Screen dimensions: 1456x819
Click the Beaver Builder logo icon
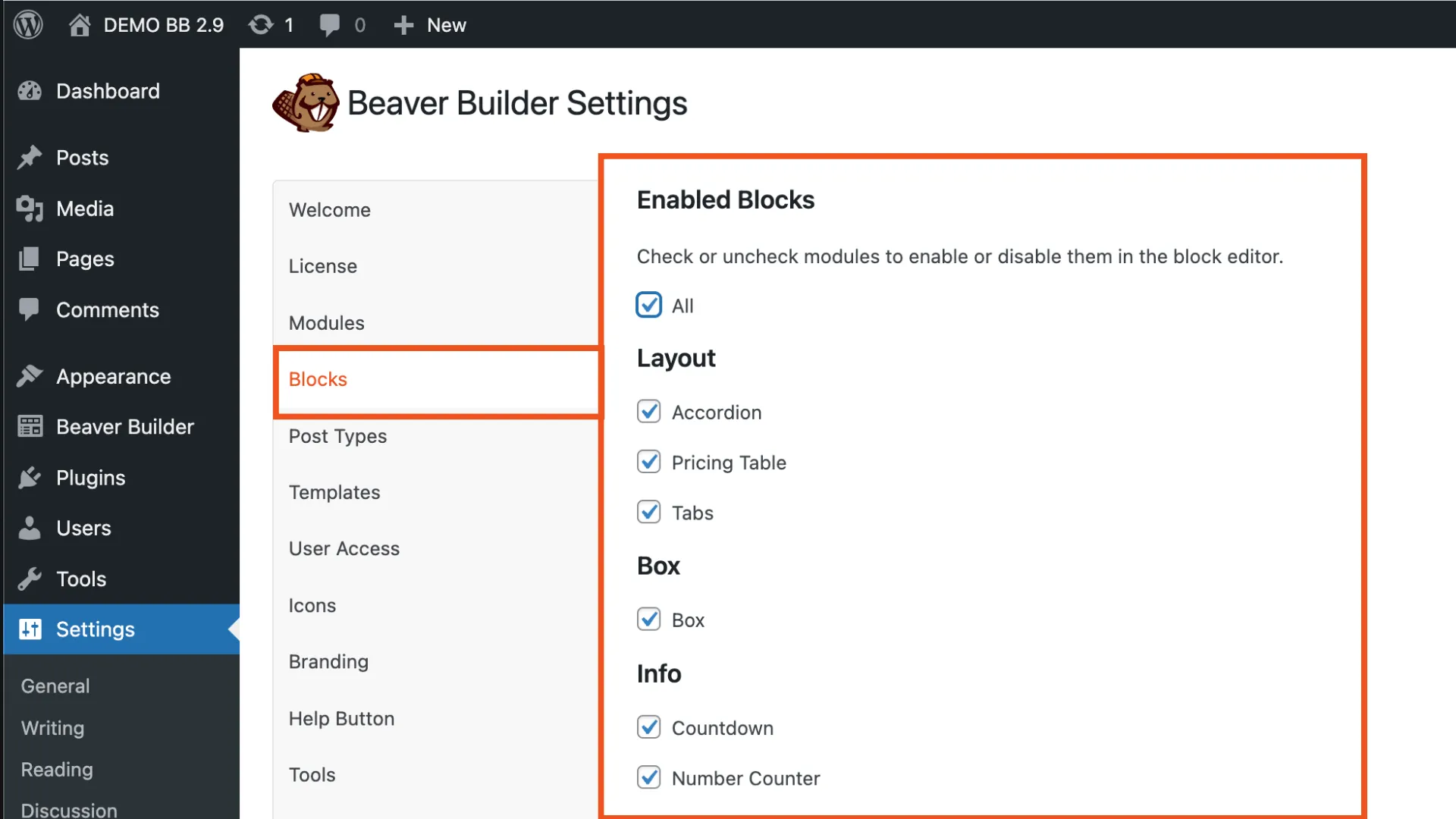pyautogui.click(x=303, y=102)
